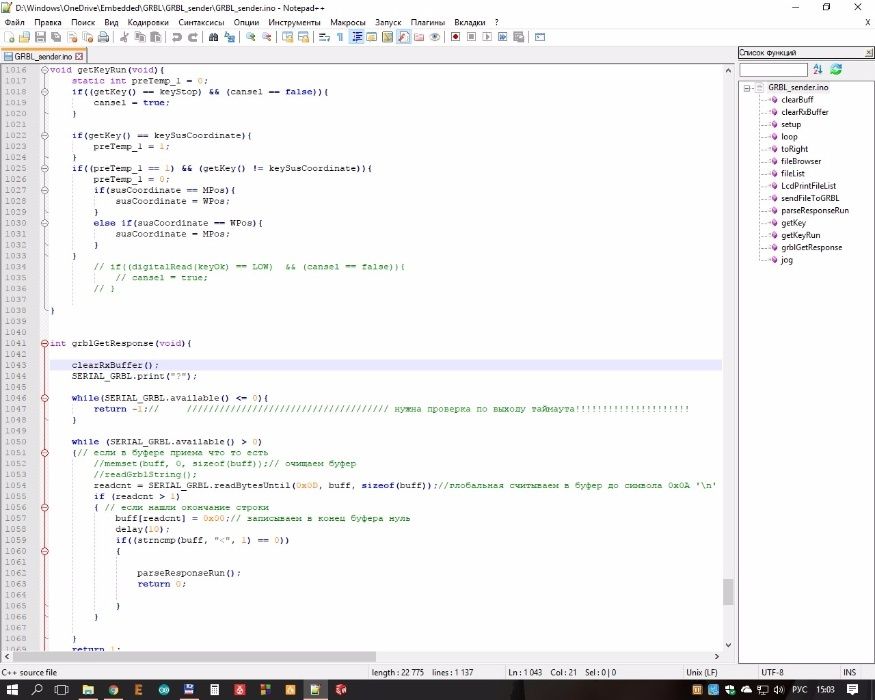This screenshot has width=875, height=700.
Task: Click the vertical scrollbar thumb in editor
Action: (728, 591)
